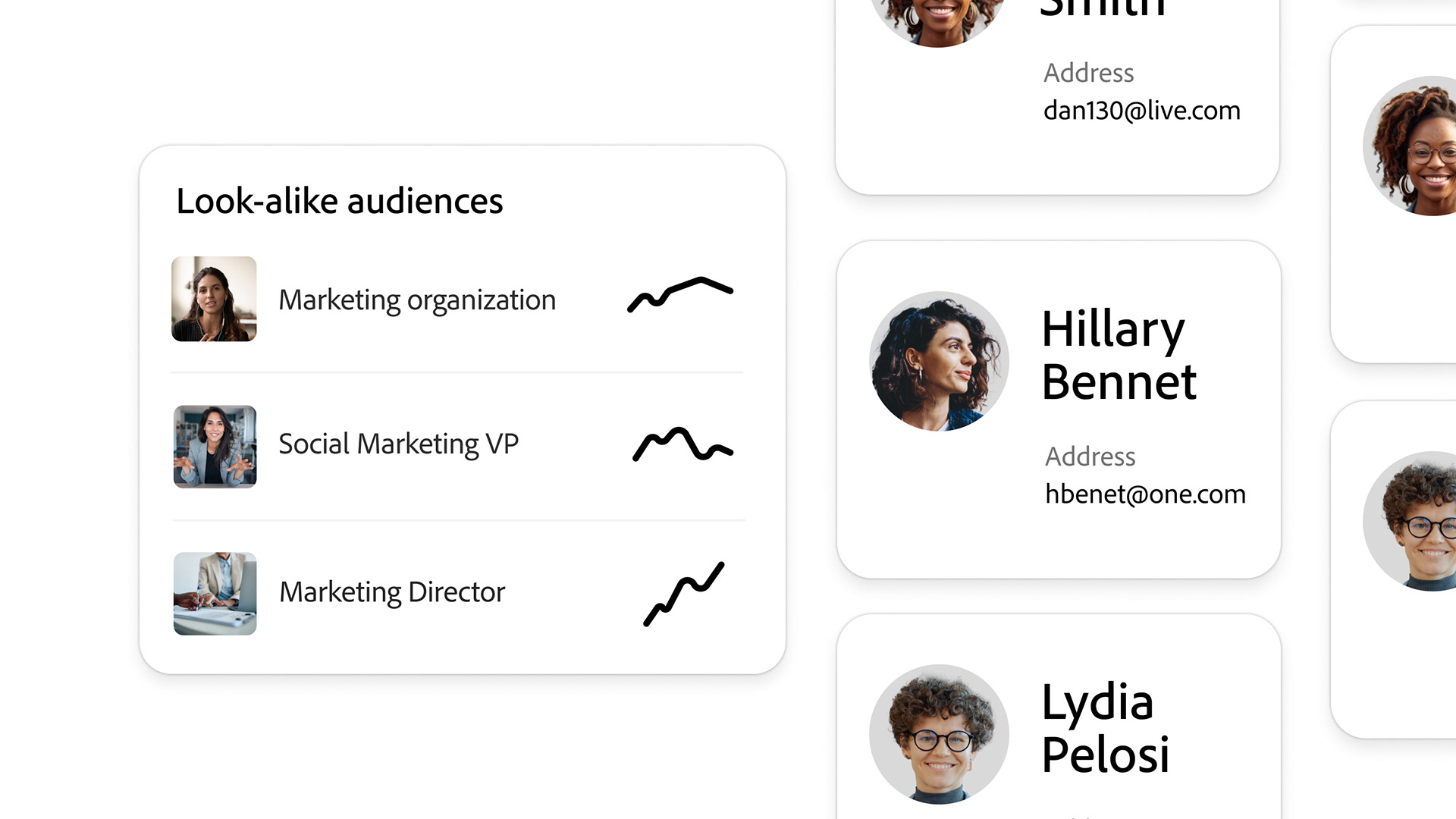Click the email hbenet@one.com
Viewport: 1456px width, 819px height.
[x=1145, y=494]
